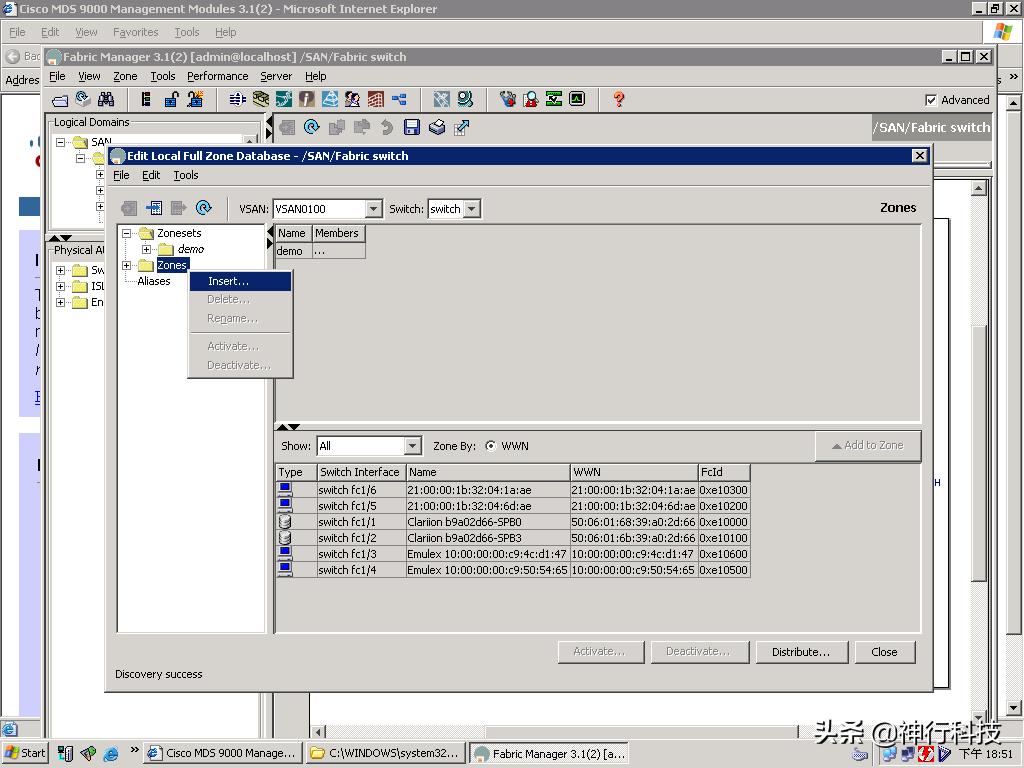Click the printer icon beside the save icon

(x=437, y=127)
